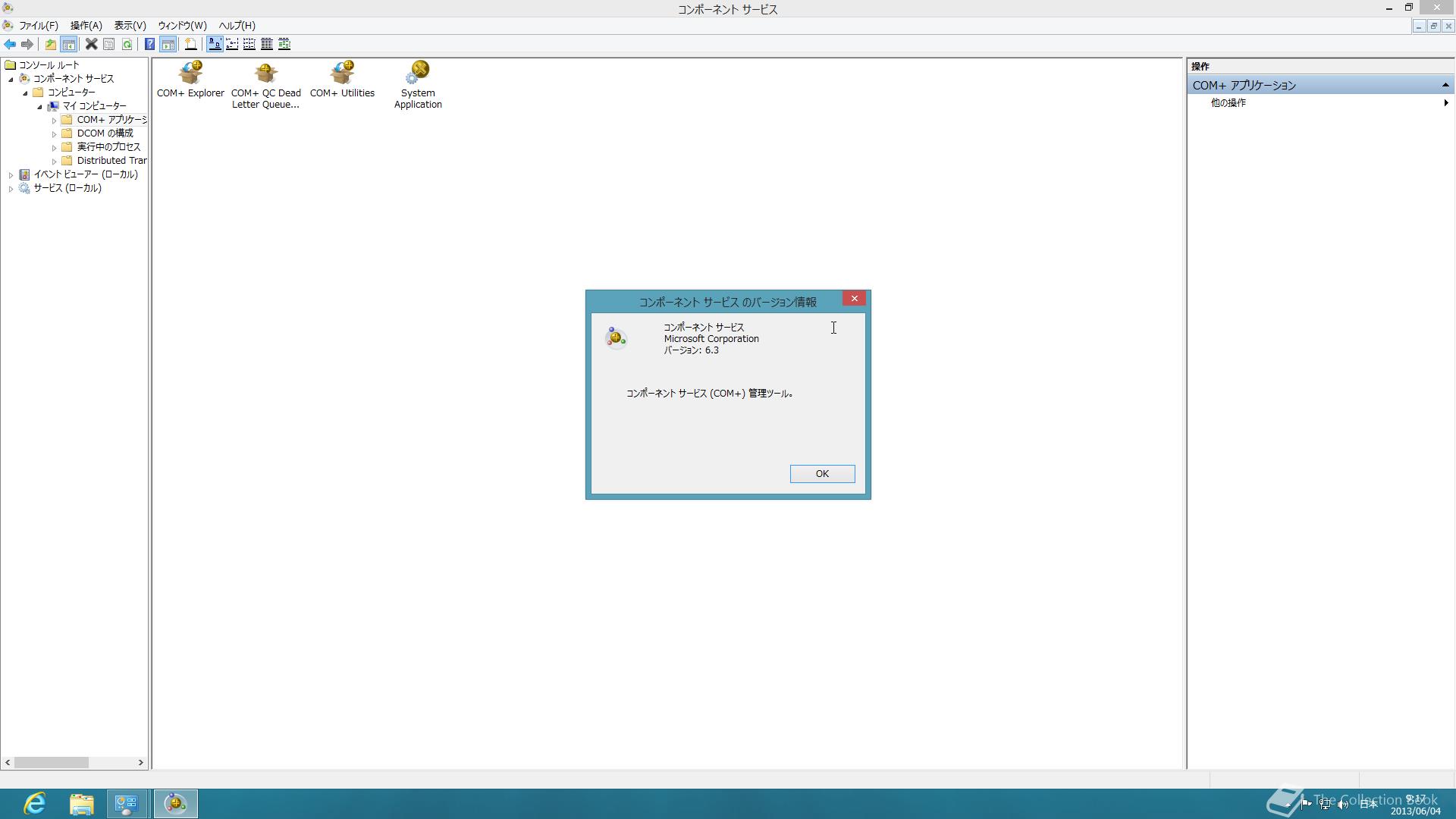
Task: Select the COM+ Utilities application icon
Action: [x=342, y=80]
